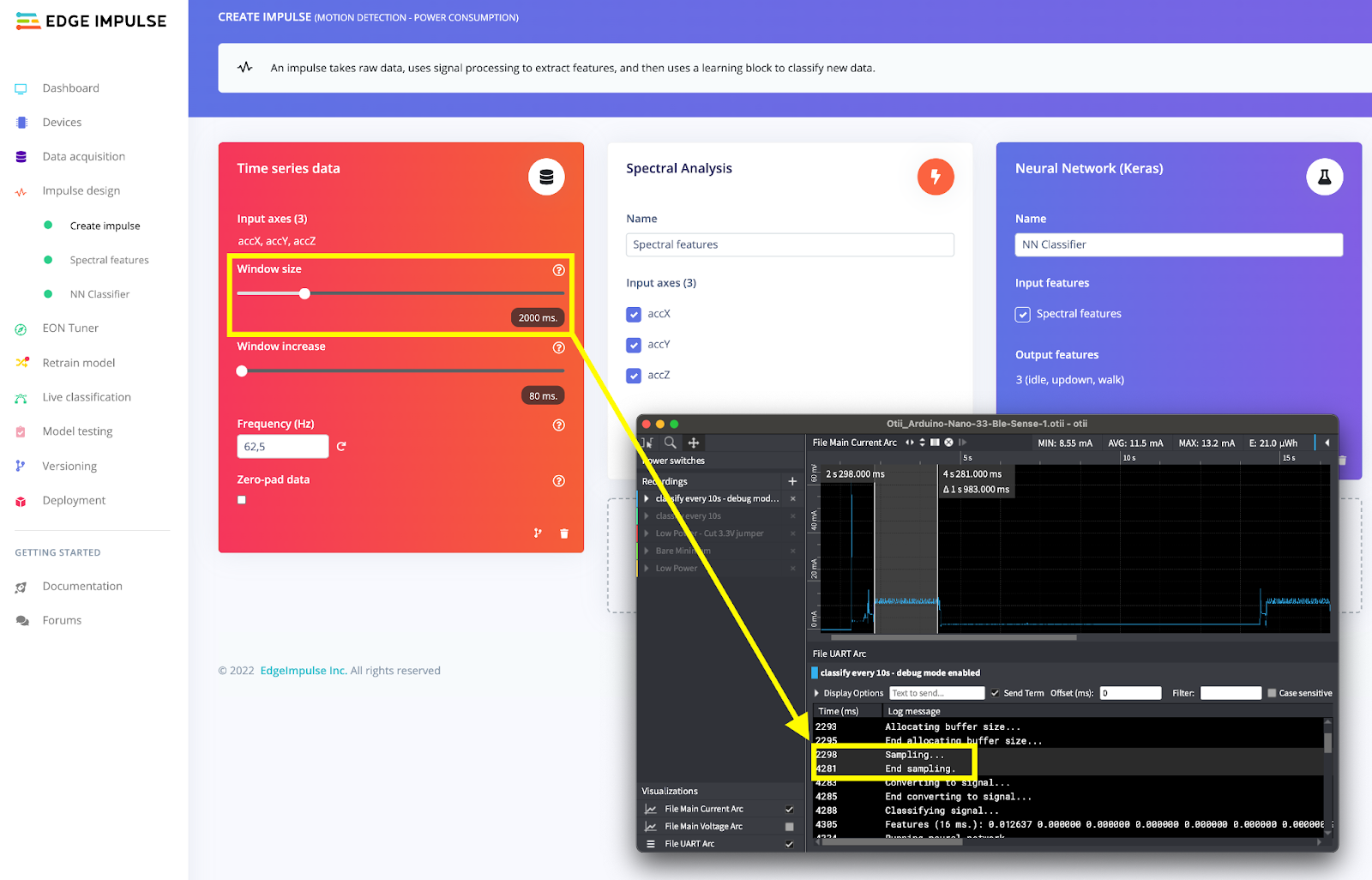This screenshot has height=880, width=1372.
Task: Click the Devices chip icon
Action: [x=21, y=123]
